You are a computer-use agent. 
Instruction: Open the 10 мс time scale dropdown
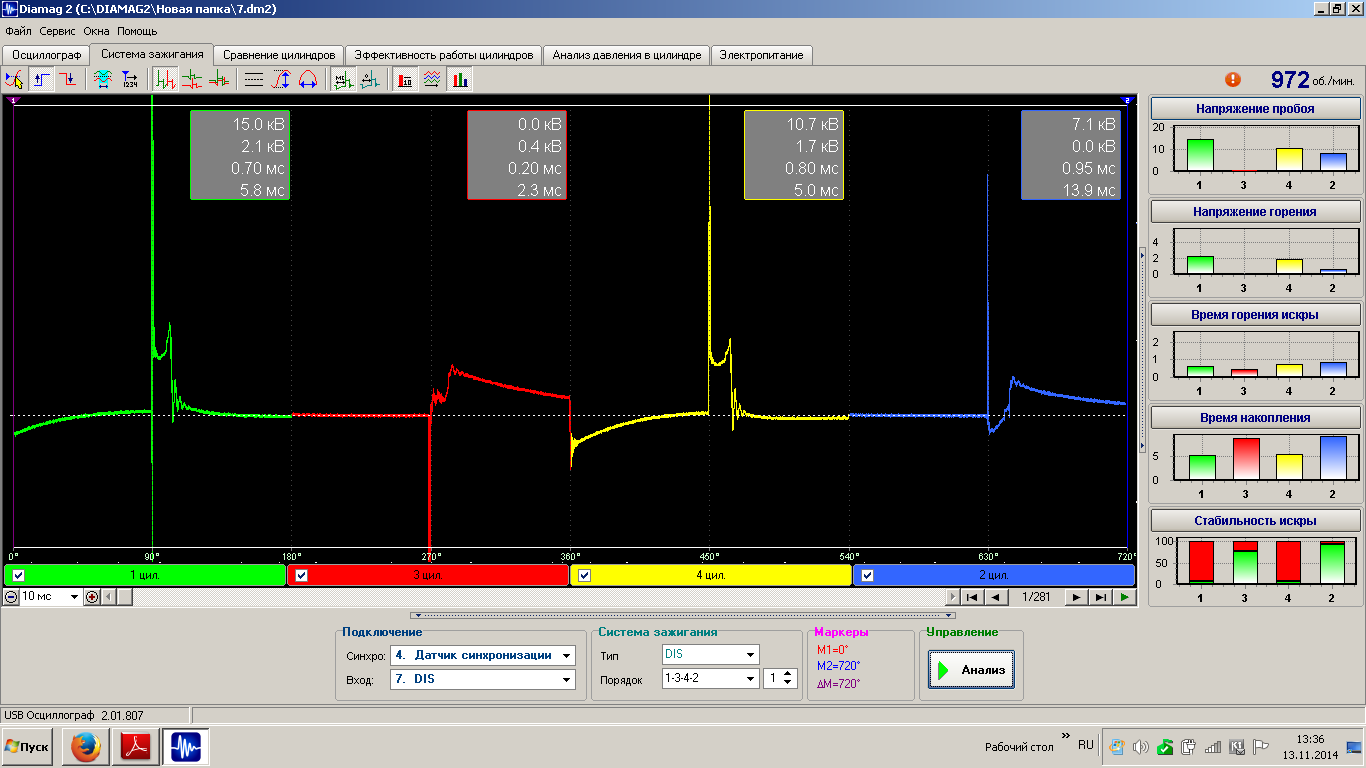73,597
